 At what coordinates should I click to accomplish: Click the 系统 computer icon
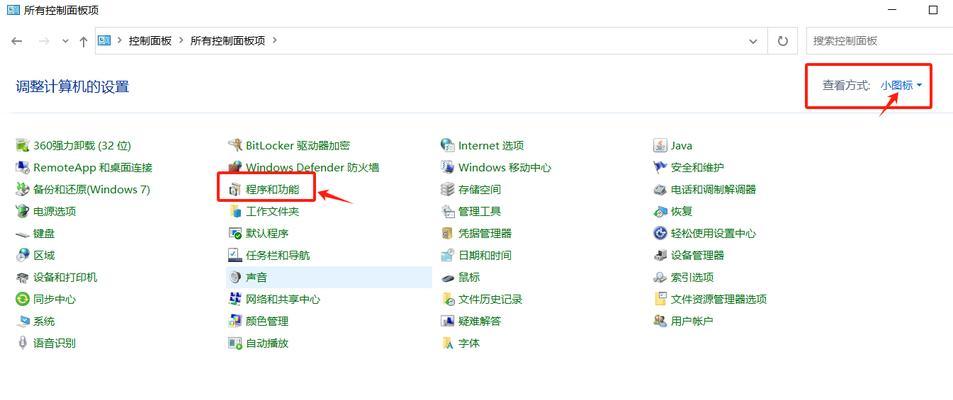point(22,321)
